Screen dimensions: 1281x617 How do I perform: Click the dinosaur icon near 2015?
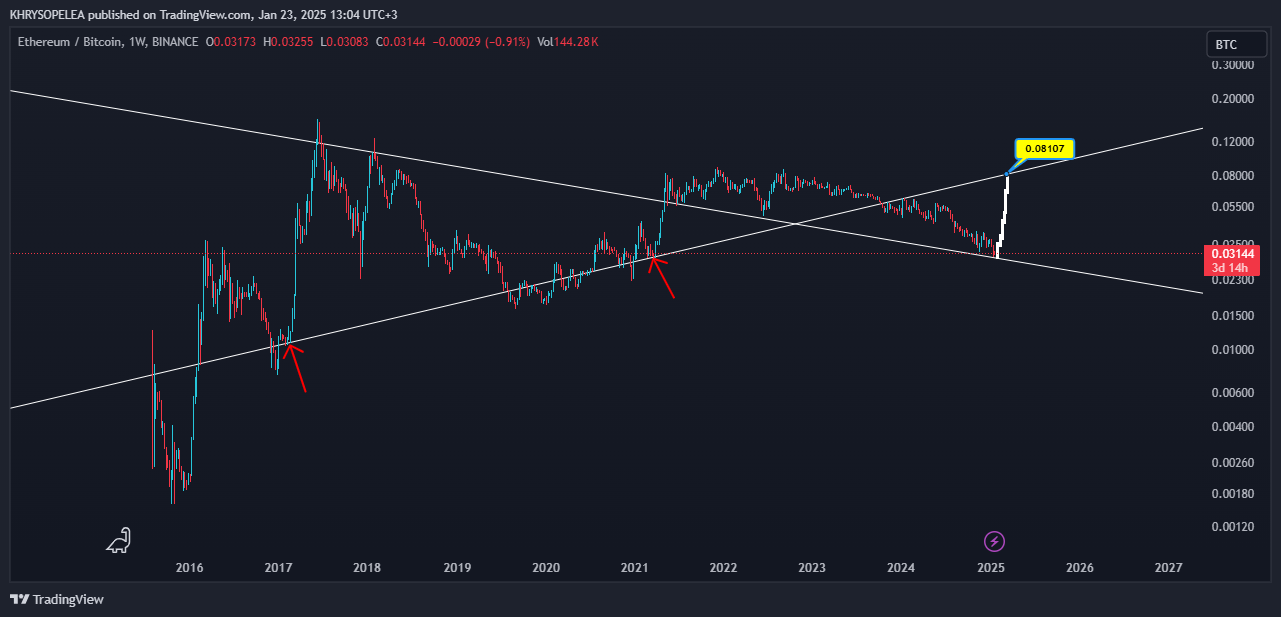(x=118, y=541)
